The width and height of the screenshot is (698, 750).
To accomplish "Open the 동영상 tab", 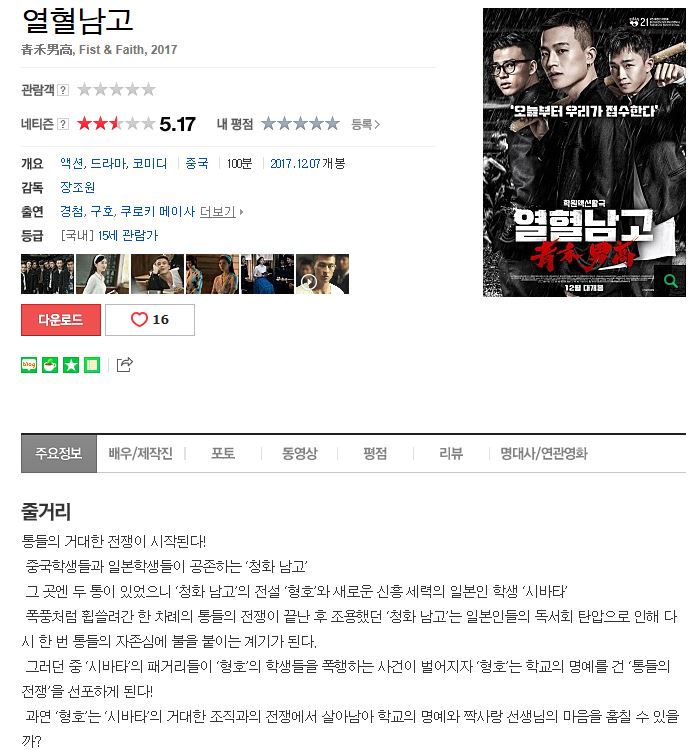I will [x=299, y=453].
